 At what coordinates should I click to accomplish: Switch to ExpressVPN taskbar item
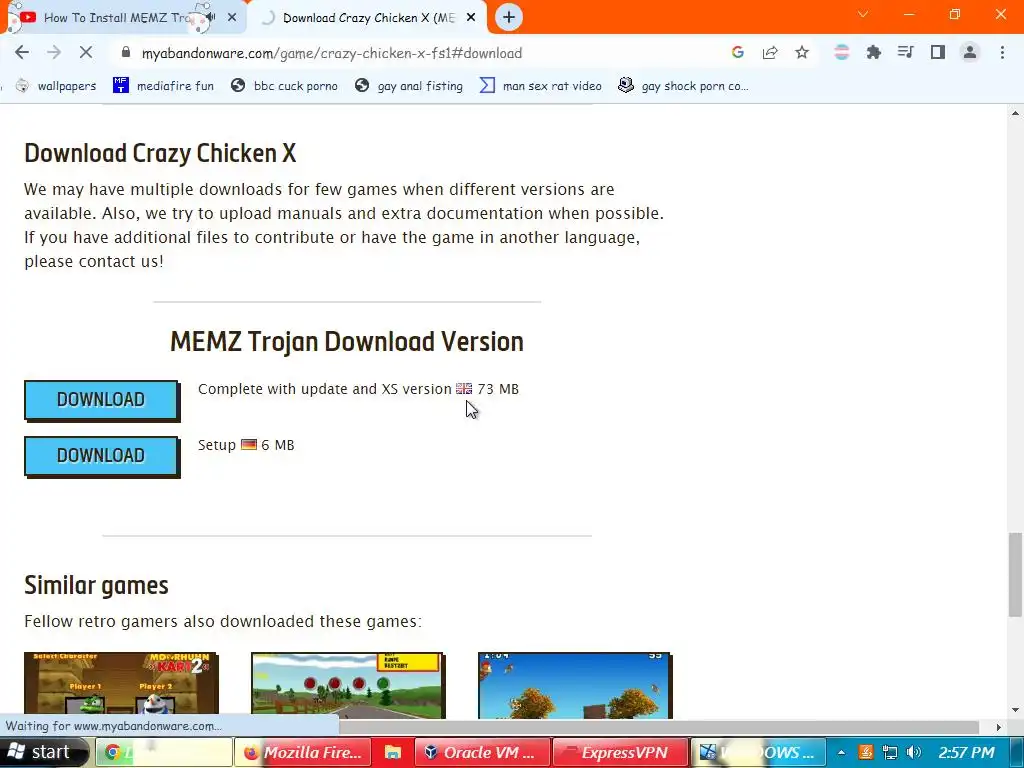(621, 752)
